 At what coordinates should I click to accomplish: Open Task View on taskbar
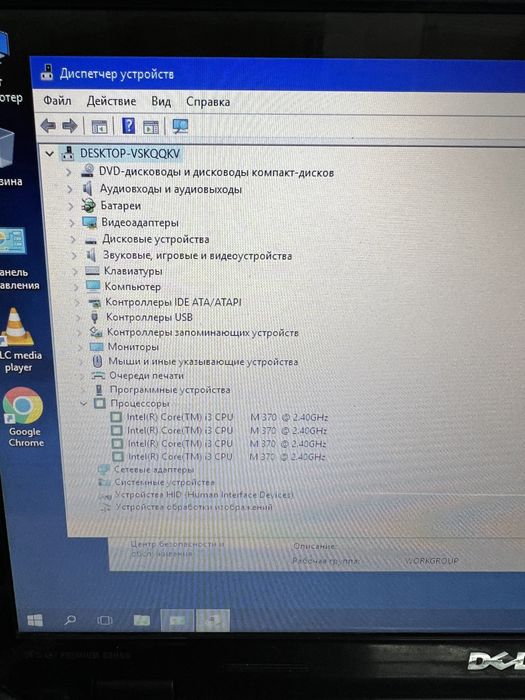(x=104, y=620)
